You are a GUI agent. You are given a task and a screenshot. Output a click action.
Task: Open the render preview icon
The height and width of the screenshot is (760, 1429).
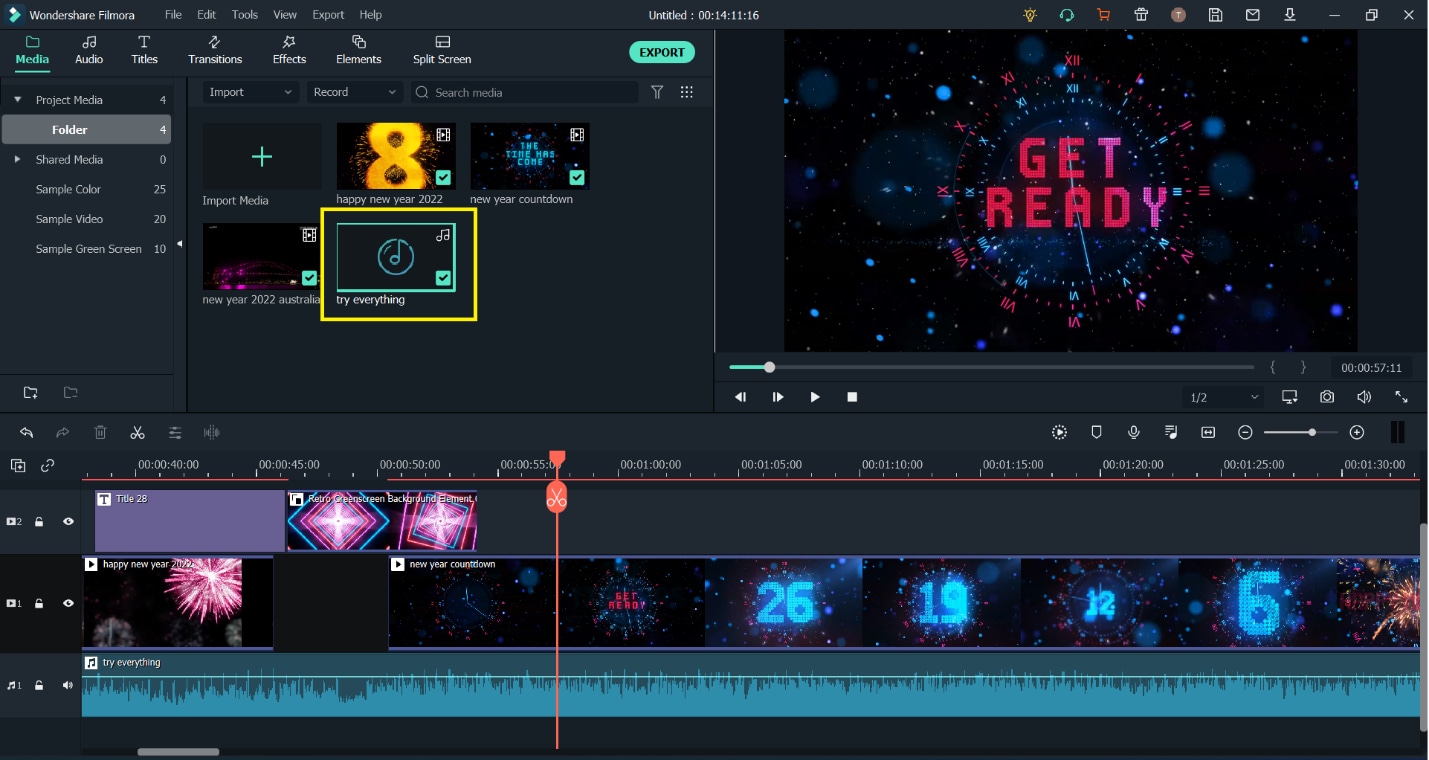[1060, 432]
